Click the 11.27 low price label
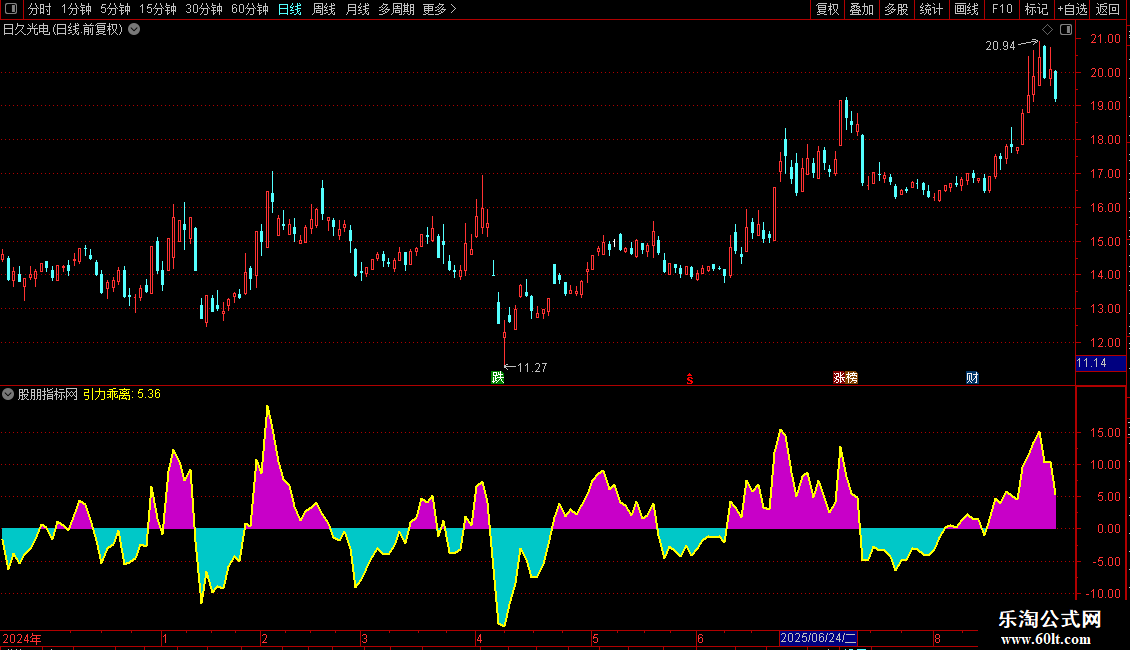 (x=532, y=368)
